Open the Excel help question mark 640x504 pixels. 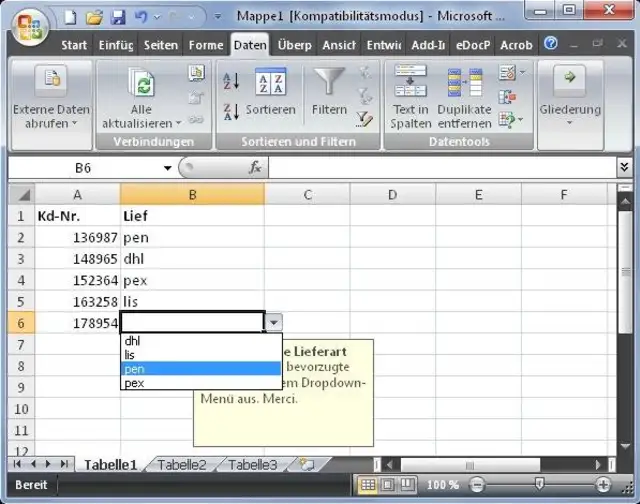click(x=550, y=45)
